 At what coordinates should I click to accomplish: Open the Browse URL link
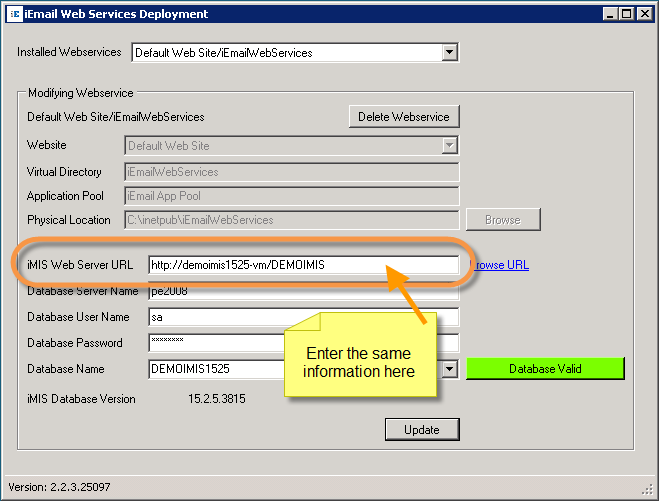[x=499, y=265]
